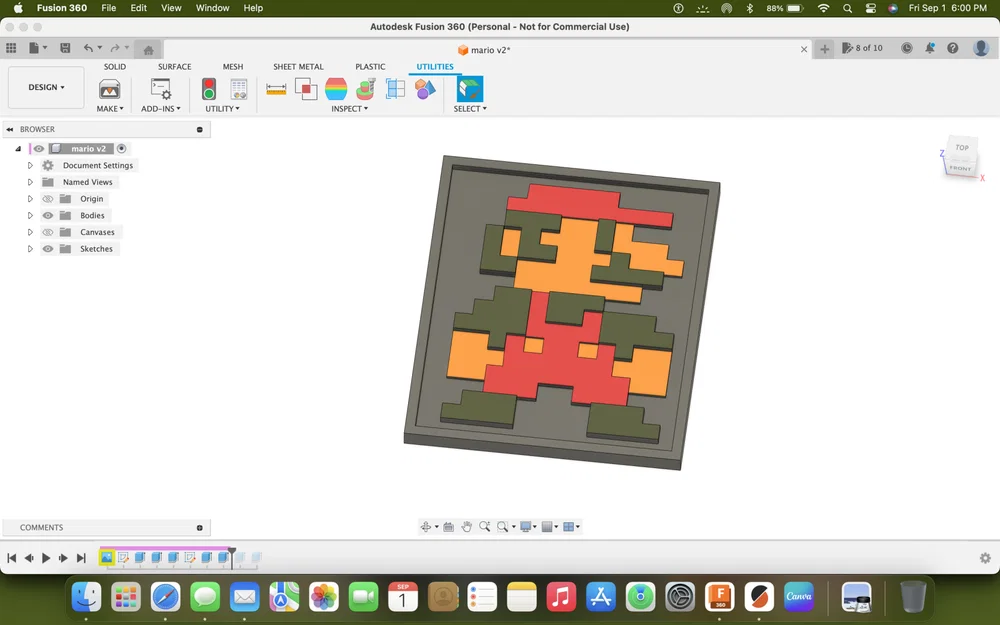1000x625 pixels.
Task: Expand the Bodies folder arrow
Action: (30, 216)
